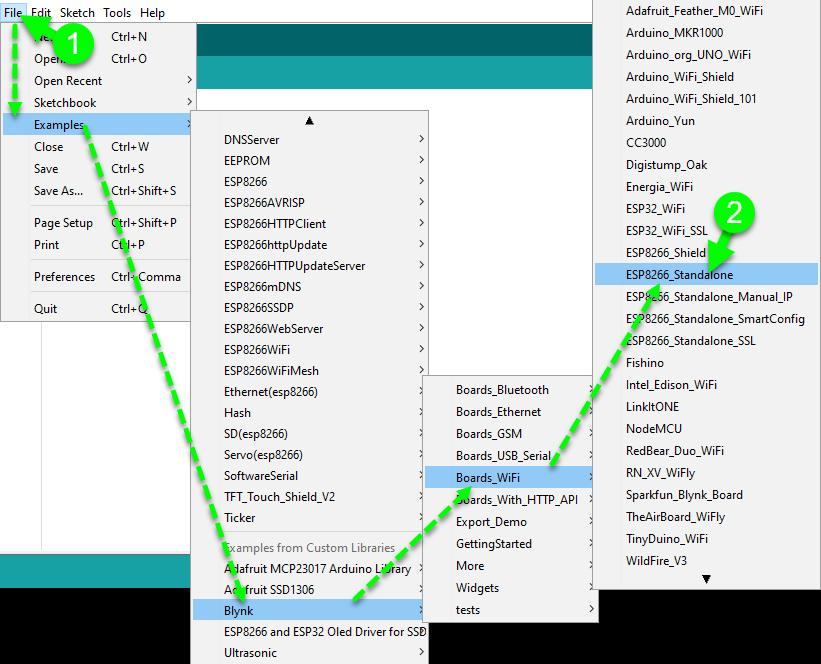The image size is (821, 664).
Task: Open the Tools menu
Action: coord(117,13)
